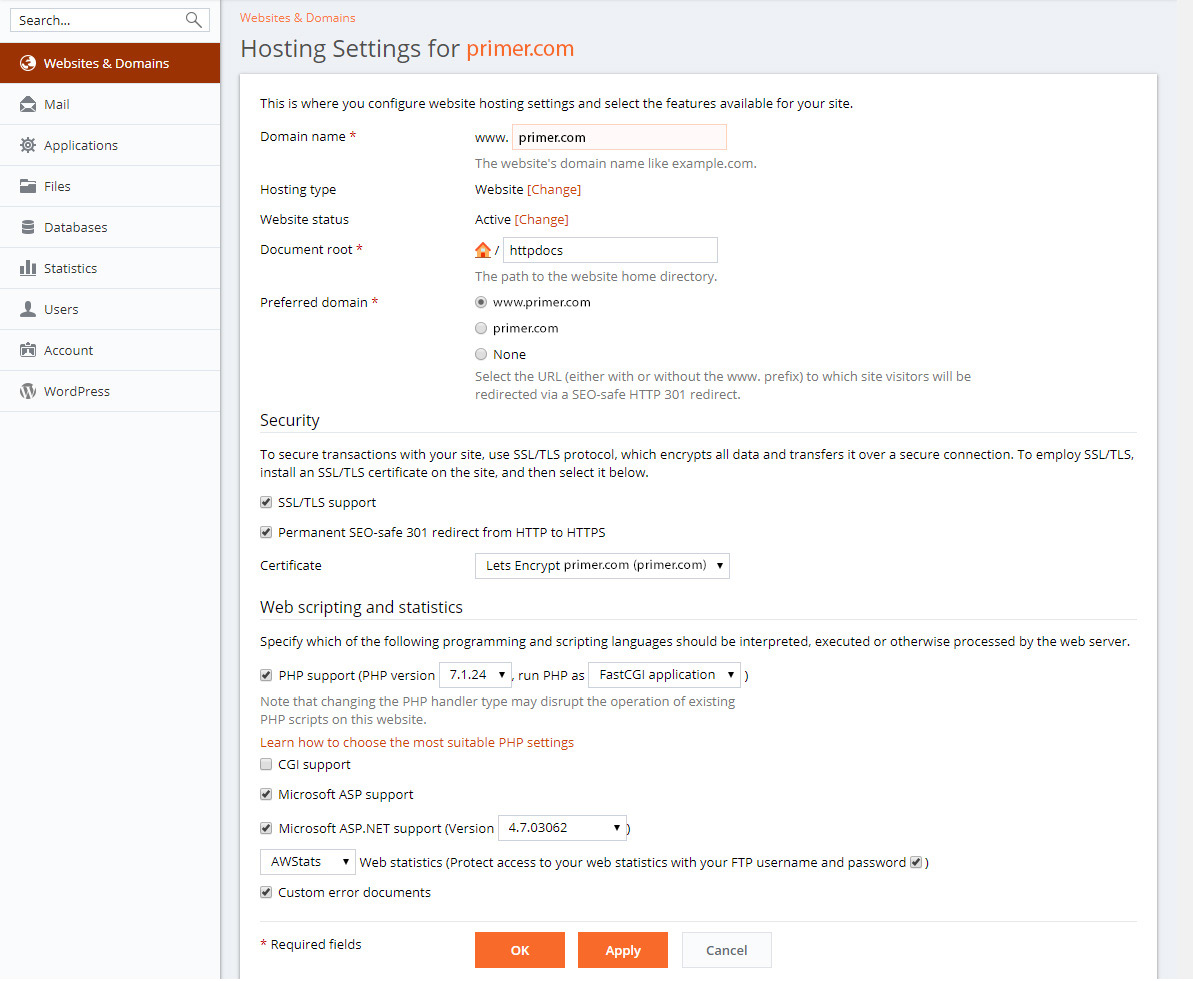
Task: Open FastCGI application handler dropdown
Action: pyautogui.click(x=664, y=675)
